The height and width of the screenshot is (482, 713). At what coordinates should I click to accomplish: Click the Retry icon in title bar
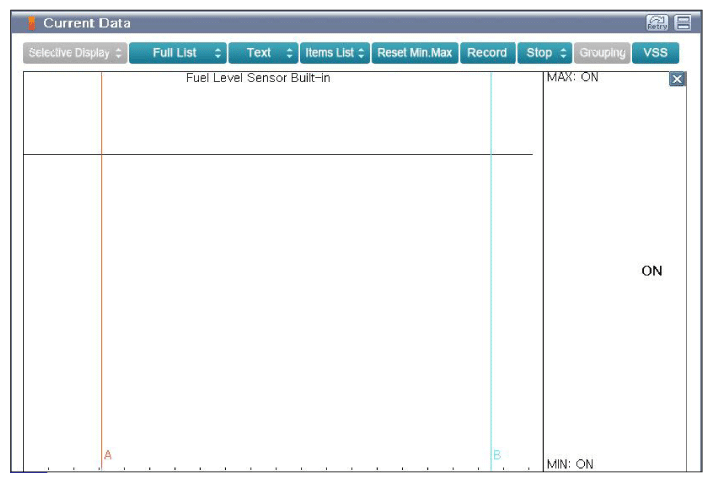click(657, 23)
